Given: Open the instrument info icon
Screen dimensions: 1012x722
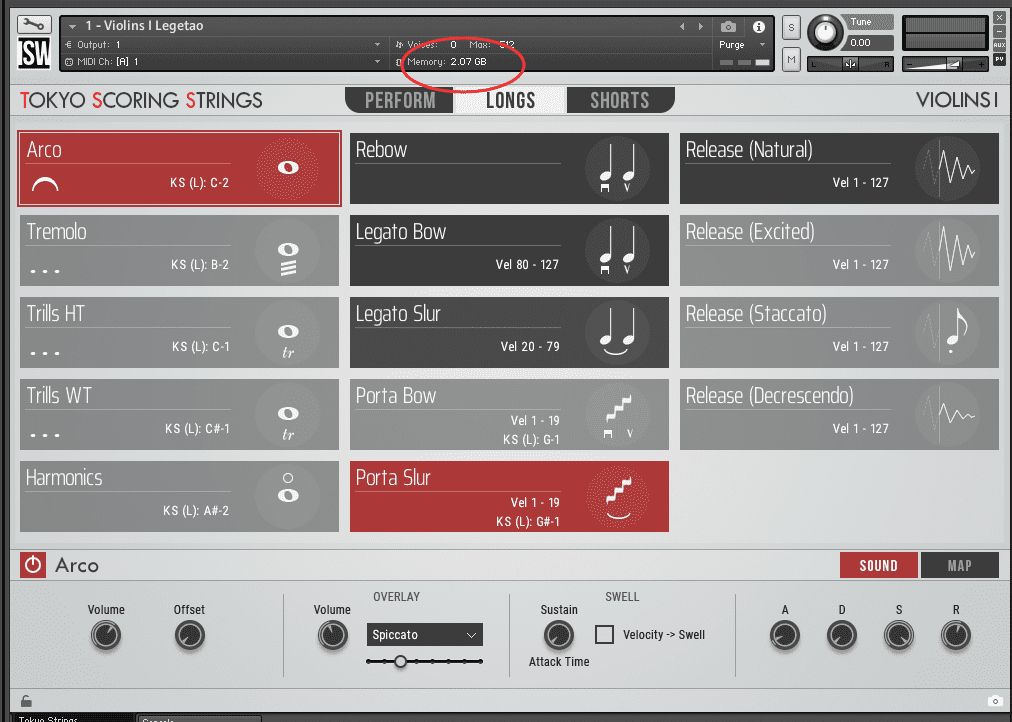Looking at the screenshot, I should pos(758,27).
